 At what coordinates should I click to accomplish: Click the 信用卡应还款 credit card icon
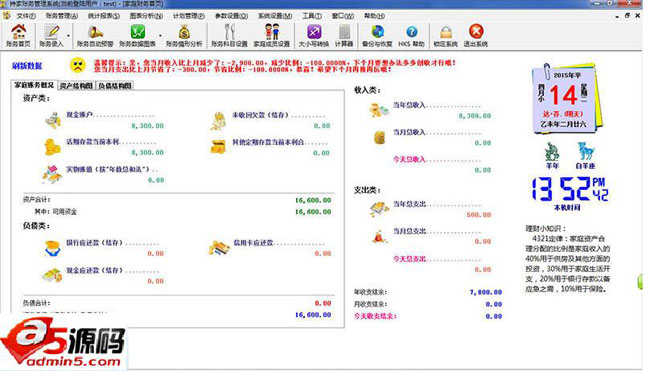[x=219, y=248]
